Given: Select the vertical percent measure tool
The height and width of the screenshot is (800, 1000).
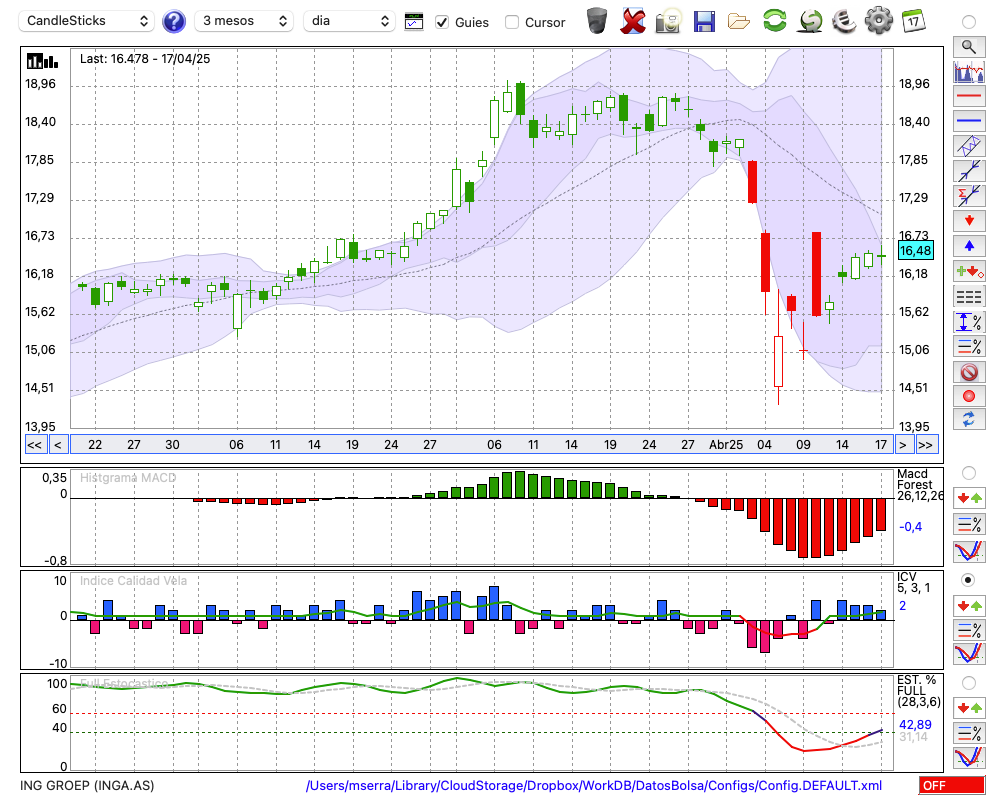Looking at the screenshot, I should (x=969, y=322).
